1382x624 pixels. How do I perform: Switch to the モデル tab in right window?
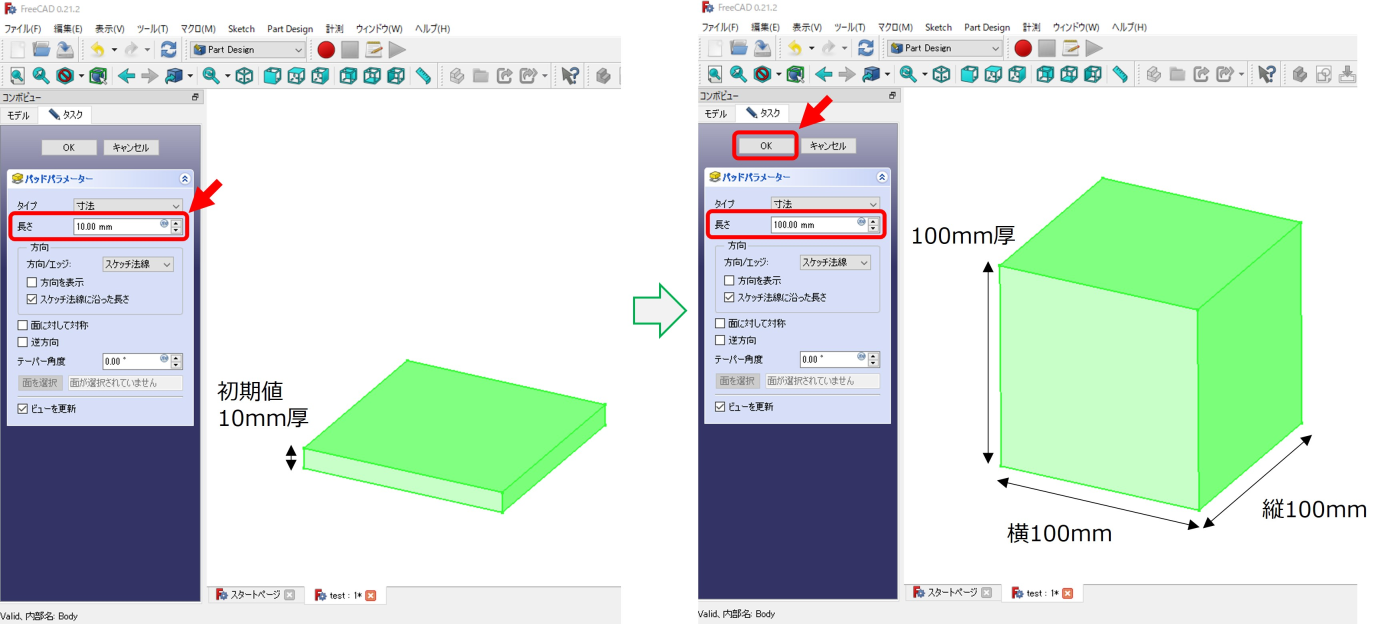716,114
